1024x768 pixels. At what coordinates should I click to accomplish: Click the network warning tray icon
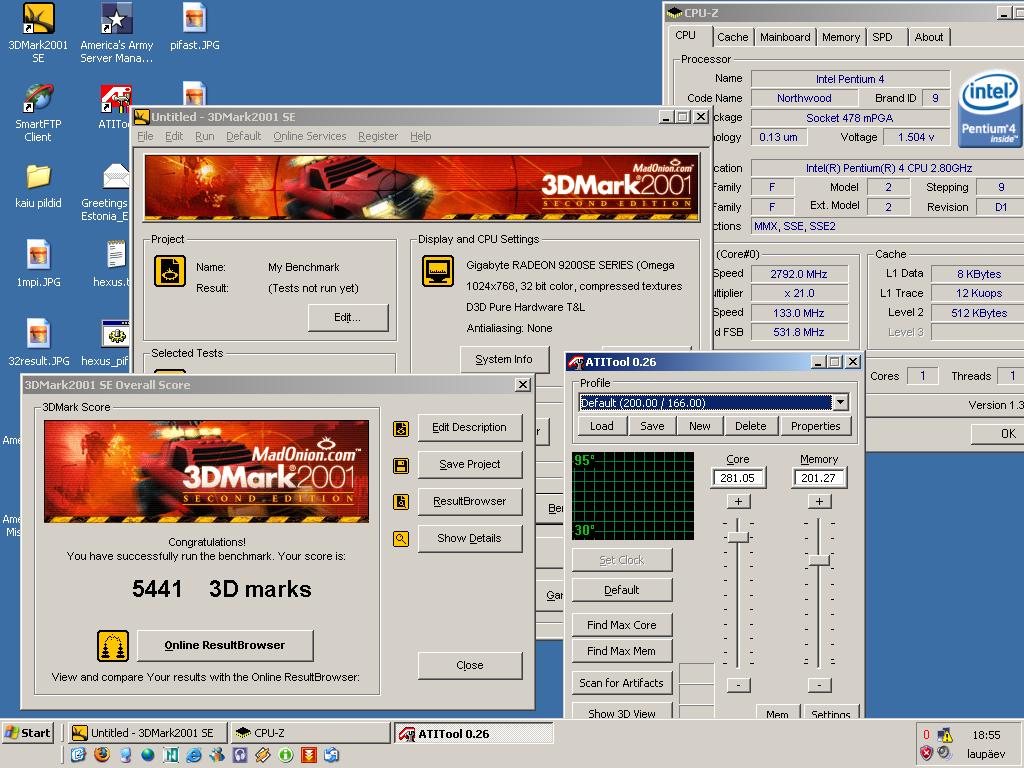coord(944,735)
